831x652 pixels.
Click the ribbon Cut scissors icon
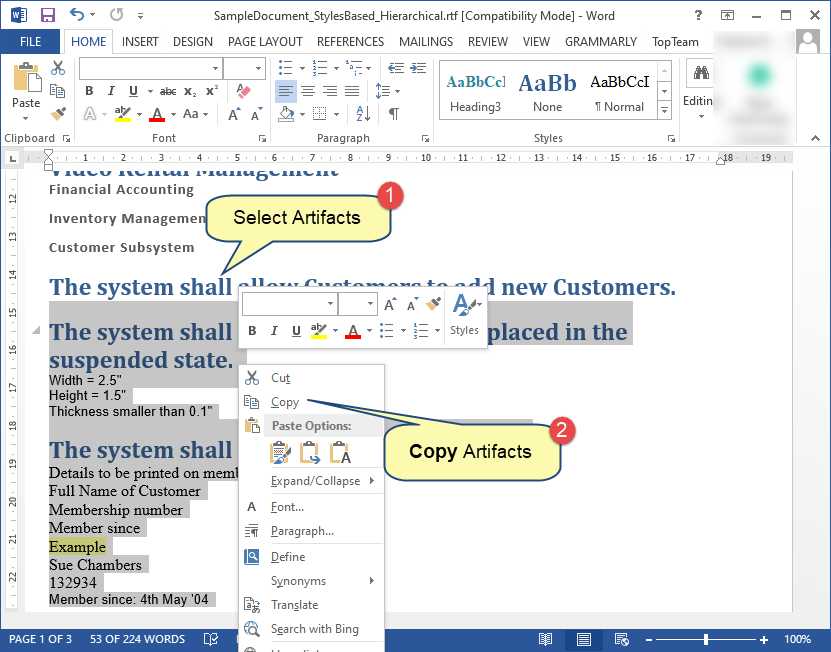coord(58,68)
